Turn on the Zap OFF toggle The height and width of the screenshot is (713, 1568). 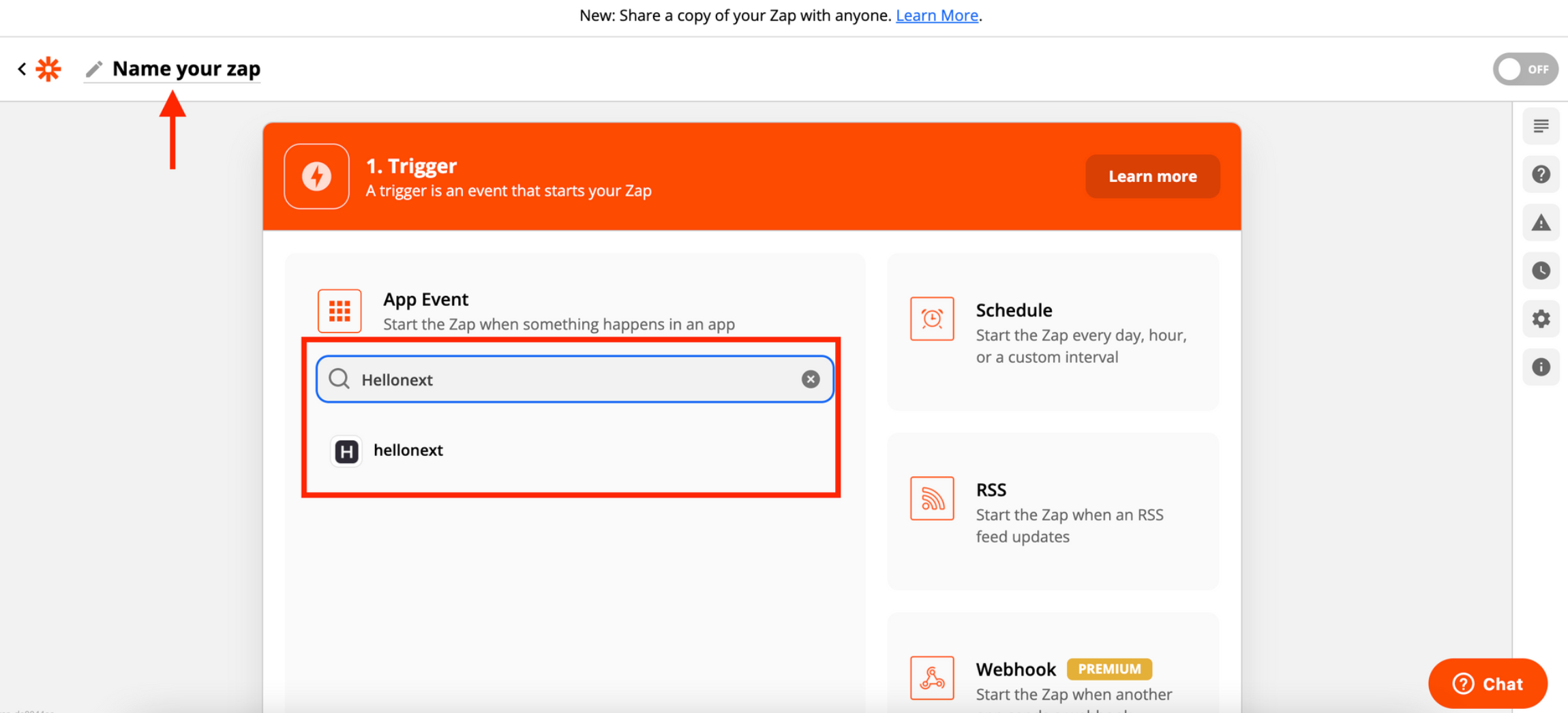[1525, 69]
